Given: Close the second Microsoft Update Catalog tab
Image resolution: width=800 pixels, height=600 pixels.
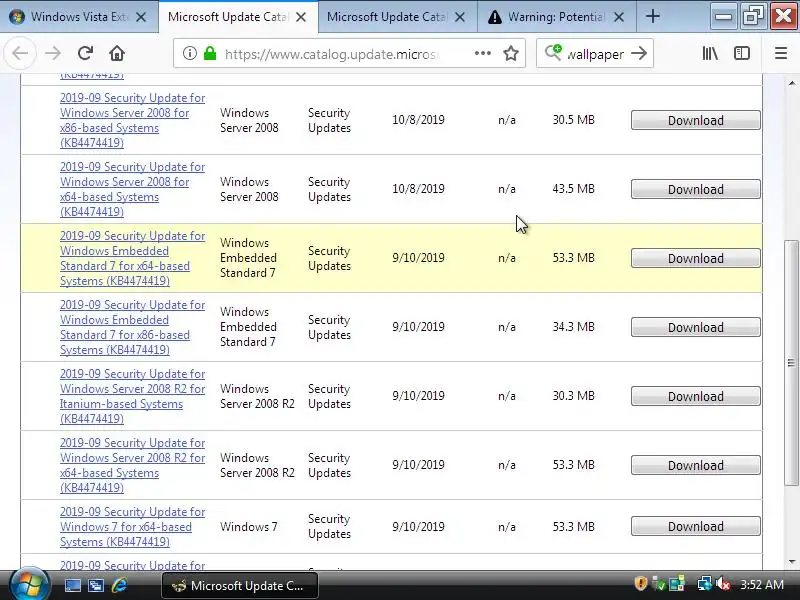Looking at the screenshot, I should pyautogui.click(x=460, y=17).
